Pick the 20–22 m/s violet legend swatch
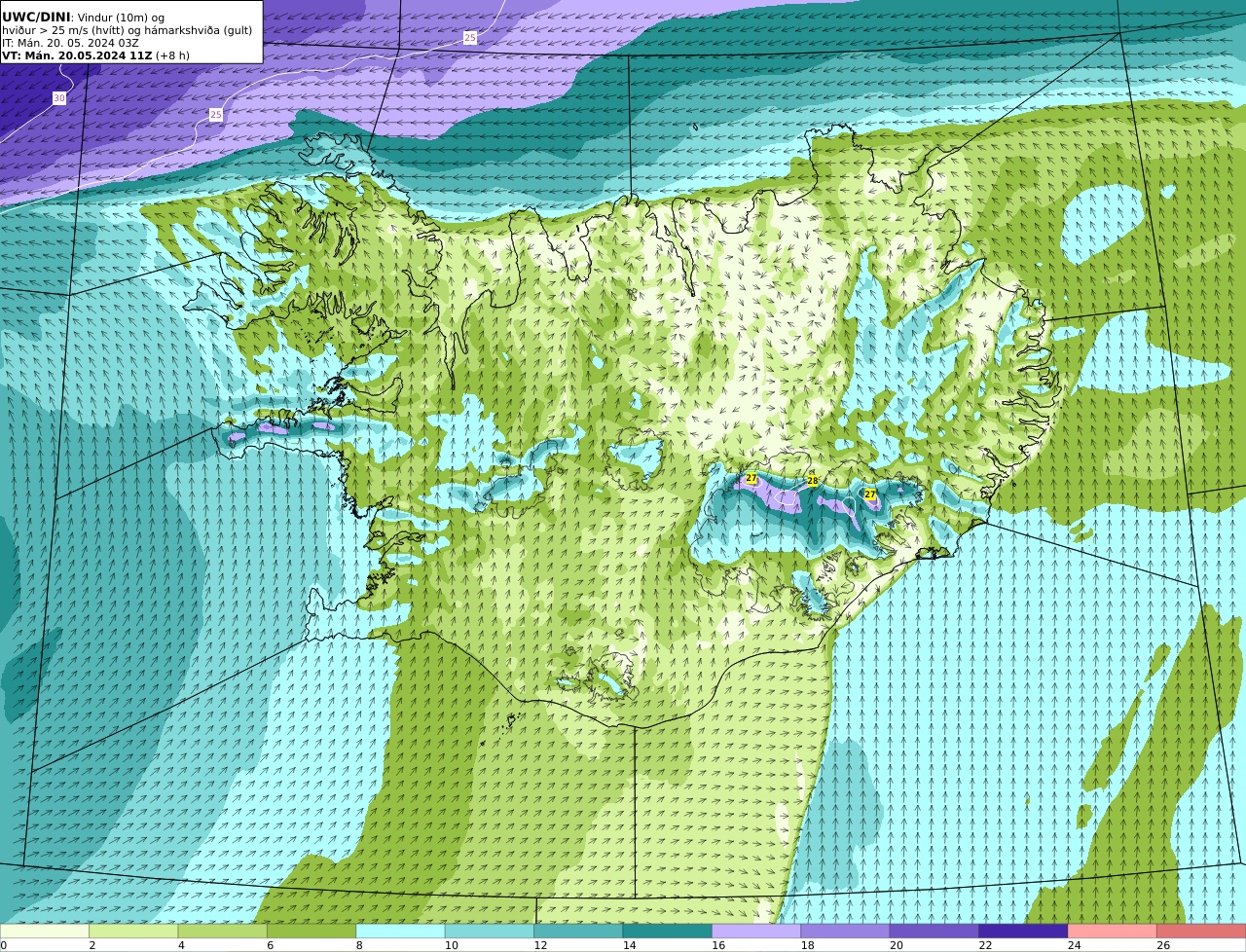The image size is (1246, 952). [934, 932]
